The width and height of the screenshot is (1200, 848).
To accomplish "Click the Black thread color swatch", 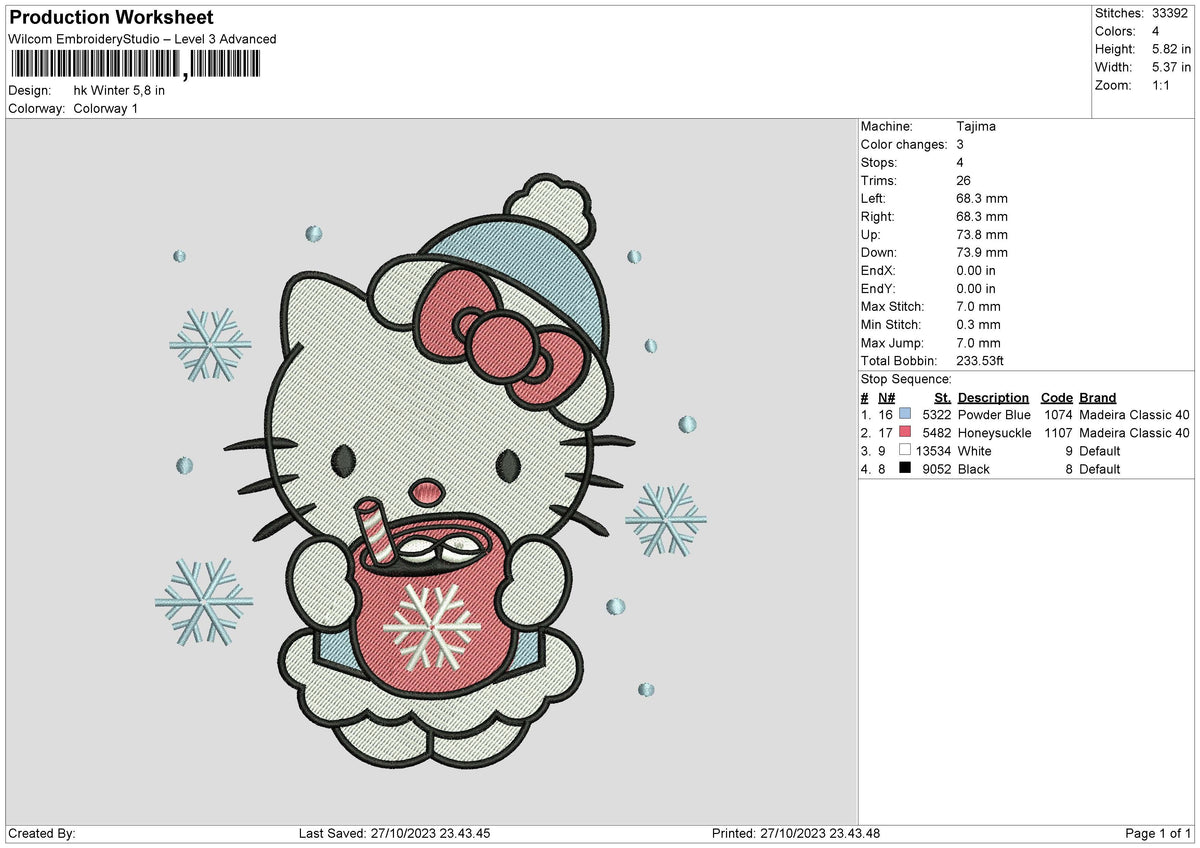I will (x=905, y=468).
